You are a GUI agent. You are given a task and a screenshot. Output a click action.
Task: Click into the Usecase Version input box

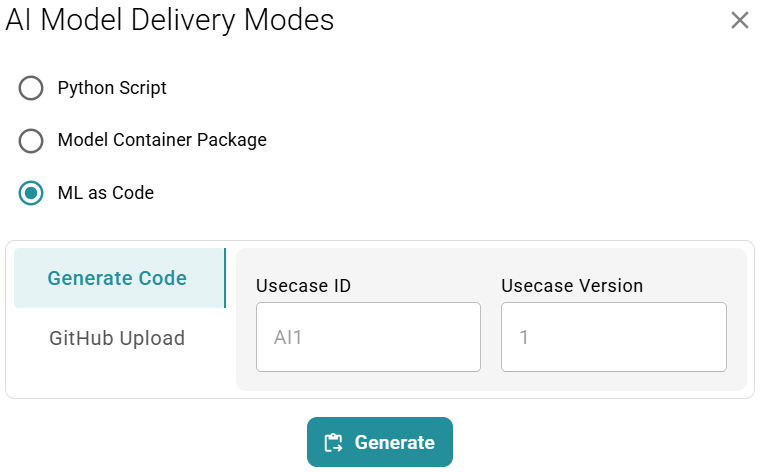coord(613,337)
